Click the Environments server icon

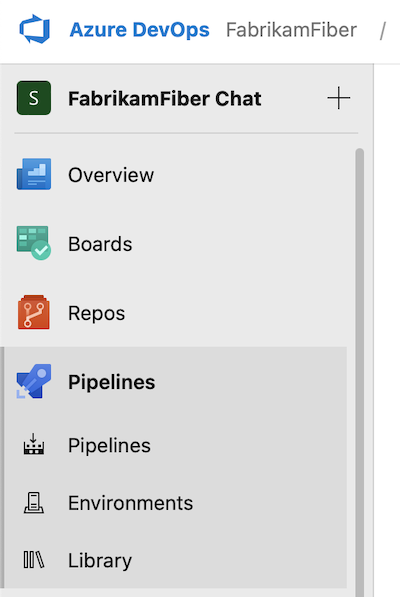[34, 503]
